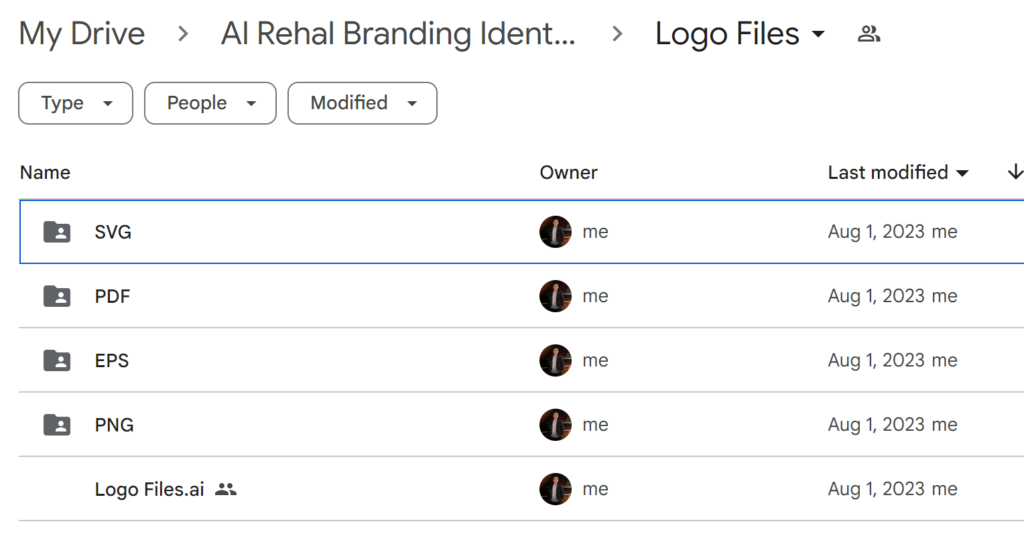This screenshot has width=1024, height=536.
Task: Reverse sort direction with the arrow icon
Action: pos(1015,172)
